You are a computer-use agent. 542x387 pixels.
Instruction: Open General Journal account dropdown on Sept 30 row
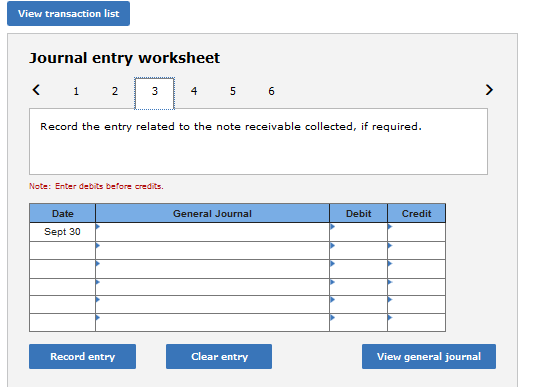click(x=212, y=232)
